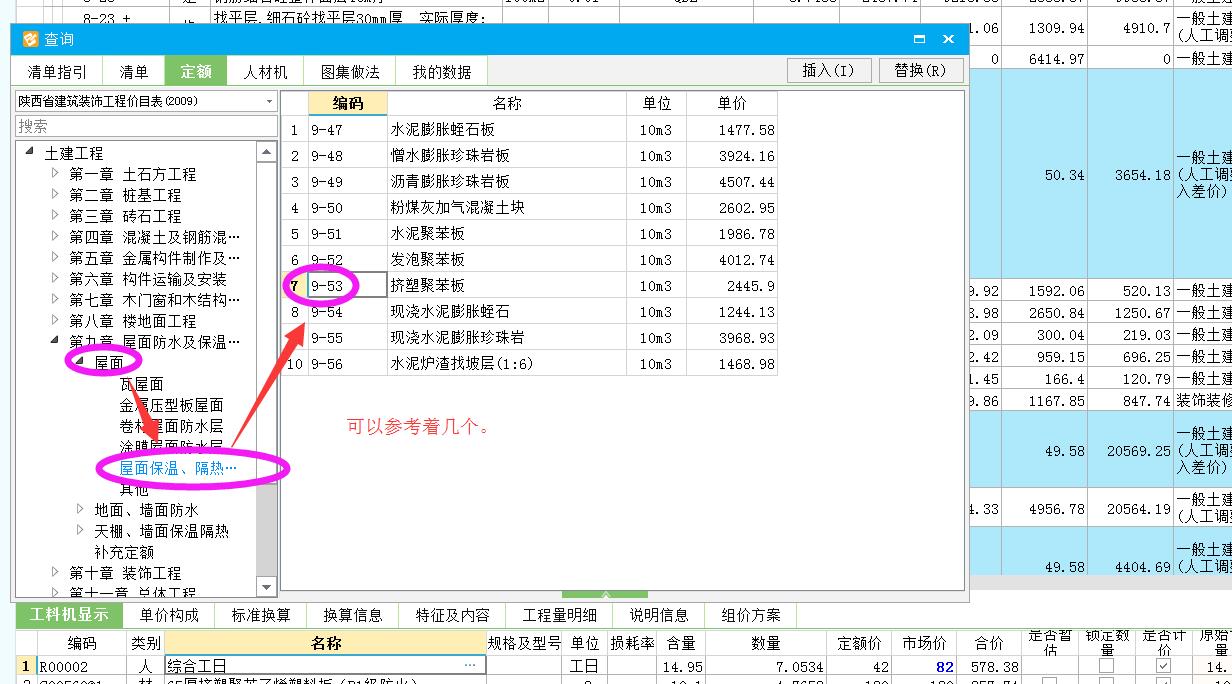The width and height of the screenshot is (1232, 684).
Task: Open the 我的数据 tab
Action: coord(441,72)
